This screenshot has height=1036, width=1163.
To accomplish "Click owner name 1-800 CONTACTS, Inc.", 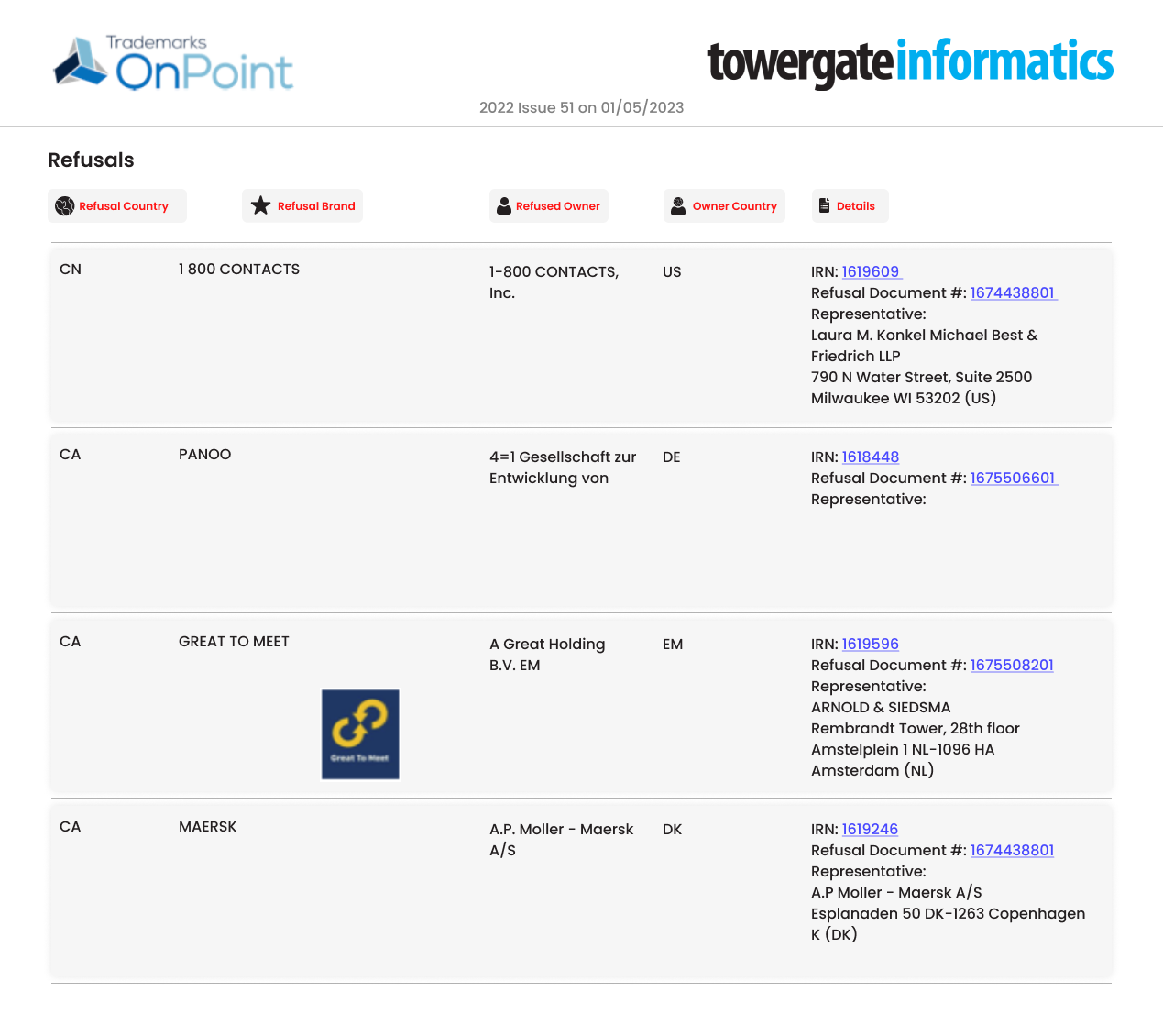I will [554, 282].
